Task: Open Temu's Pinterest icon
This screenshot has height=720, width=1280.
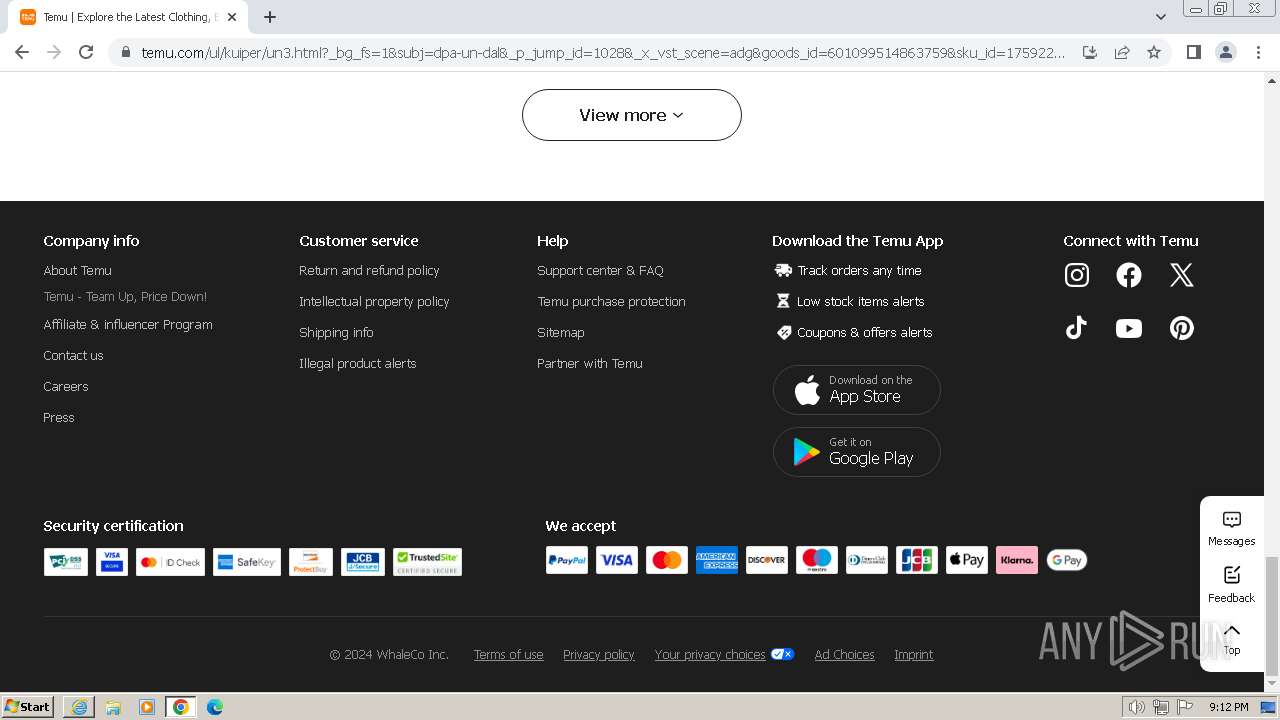Action: 1182,328
